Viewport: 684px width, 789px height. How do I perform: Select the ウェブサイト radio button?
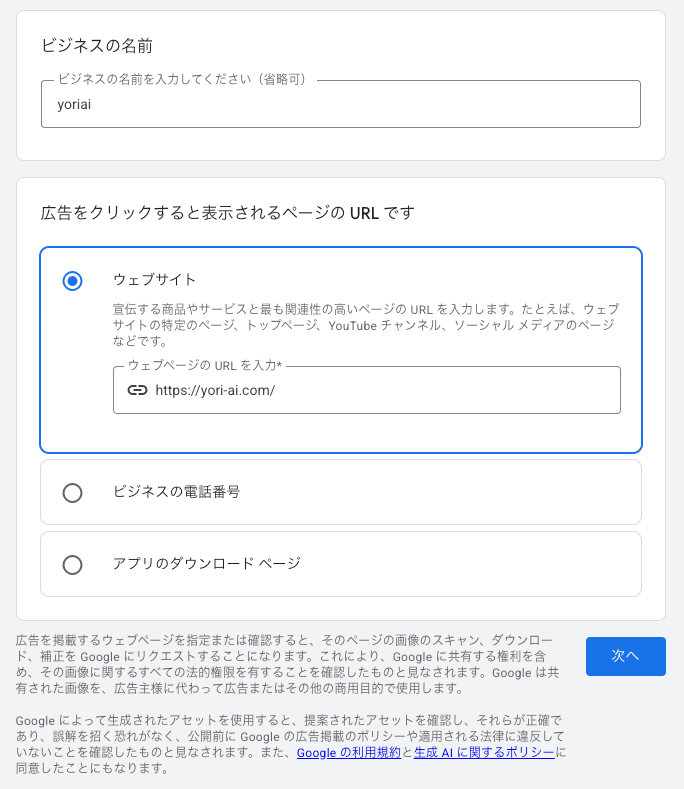point(72,281)
